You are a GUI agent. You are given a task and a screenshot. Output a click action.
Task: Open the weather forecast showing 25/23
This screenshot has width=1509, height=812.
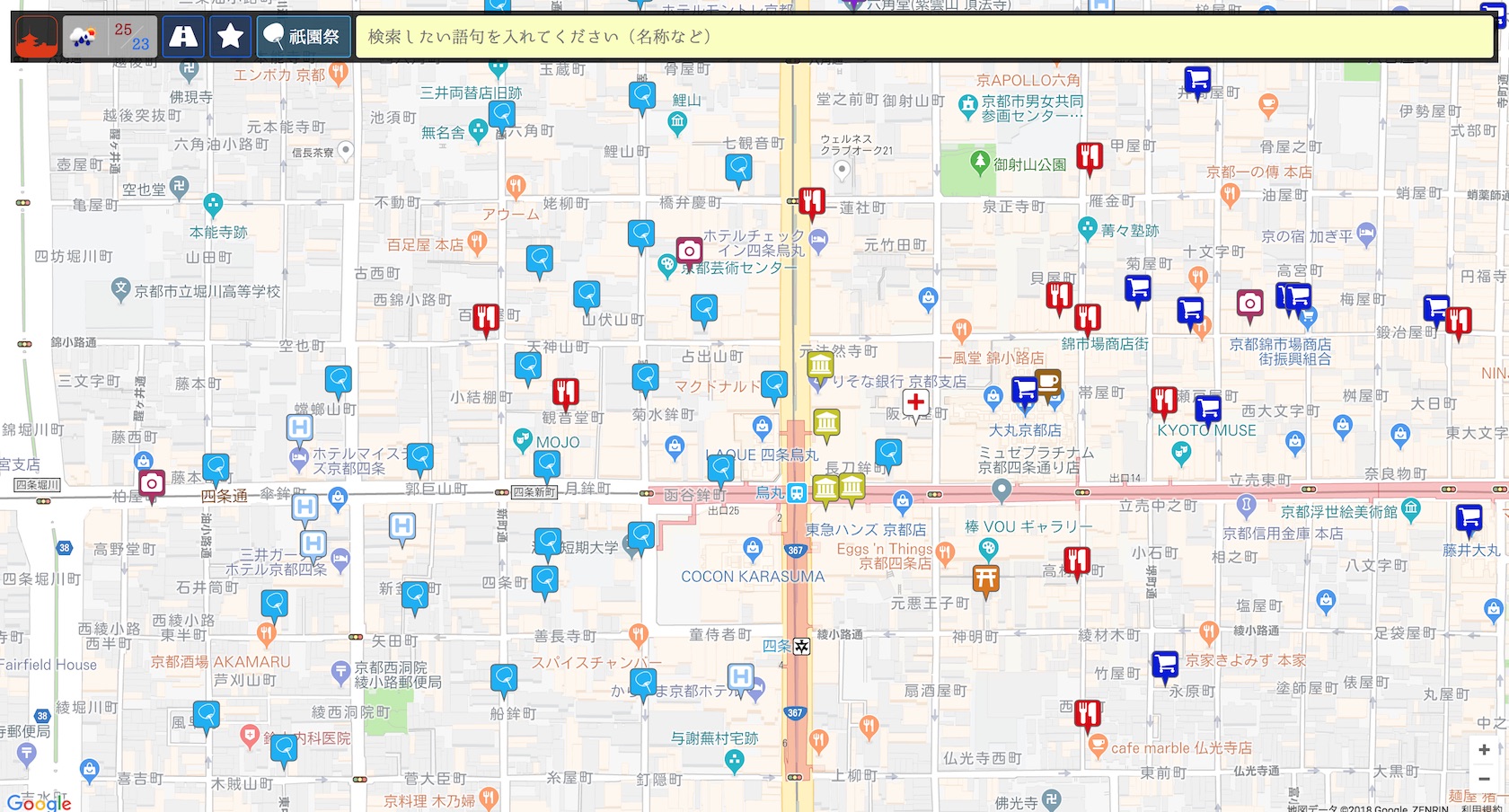(110, 37)
